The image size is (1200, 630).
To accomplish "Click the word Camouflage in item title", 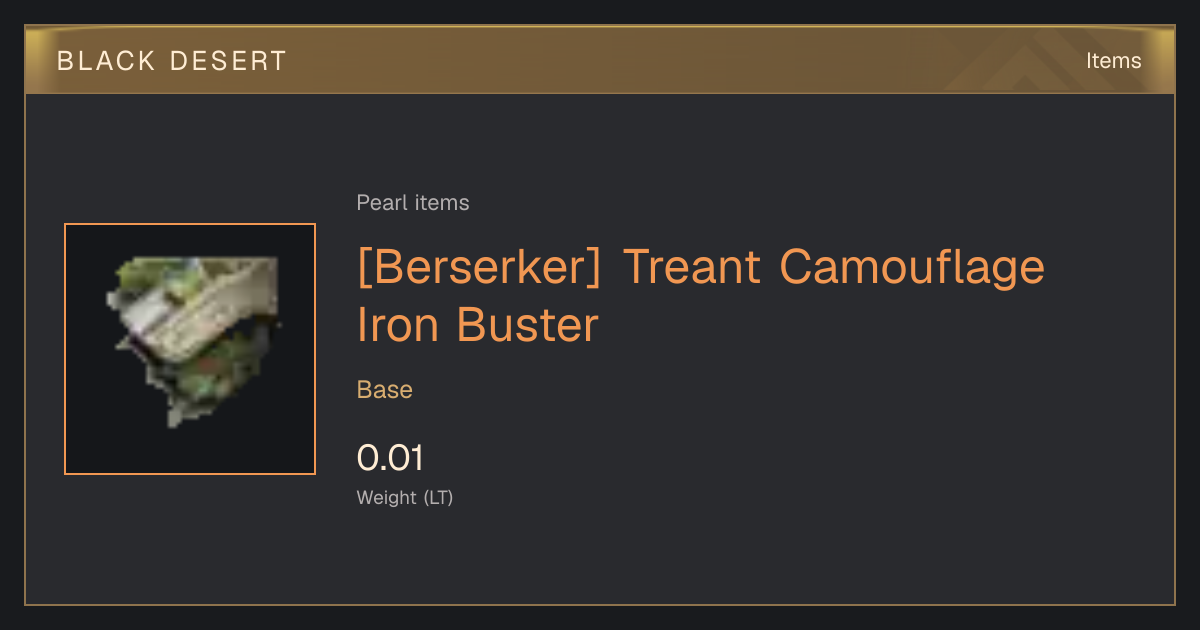I will pos(912,267).
